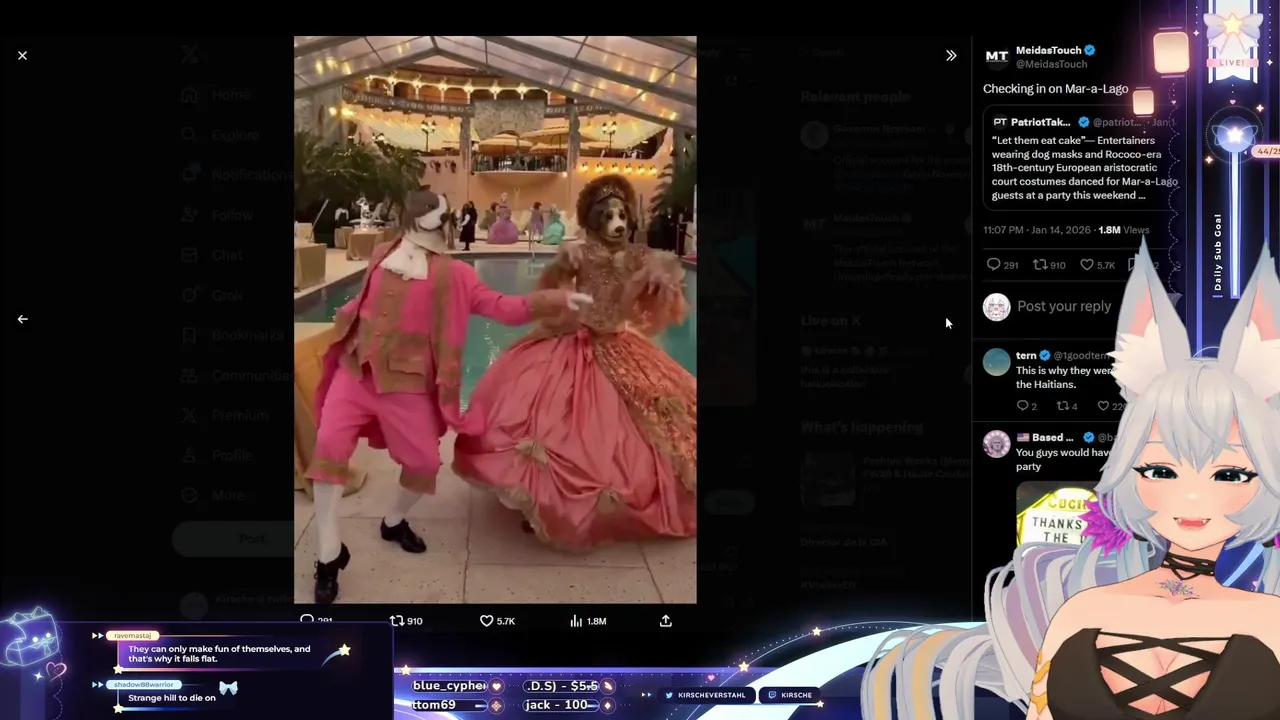The height and width of the screenshot is (720, 1280).
Task: Click the Post your reply field
Action: point(1064,307)
